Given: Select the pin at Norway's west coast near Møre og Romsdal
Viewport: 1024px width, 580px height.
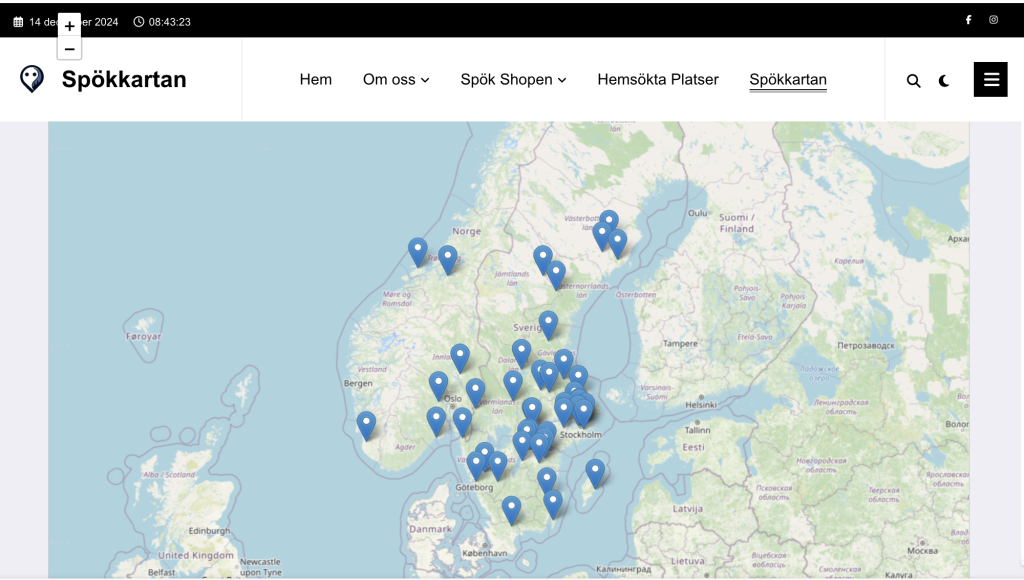Looking at the screenshot, I should click(x=418, y=253).
